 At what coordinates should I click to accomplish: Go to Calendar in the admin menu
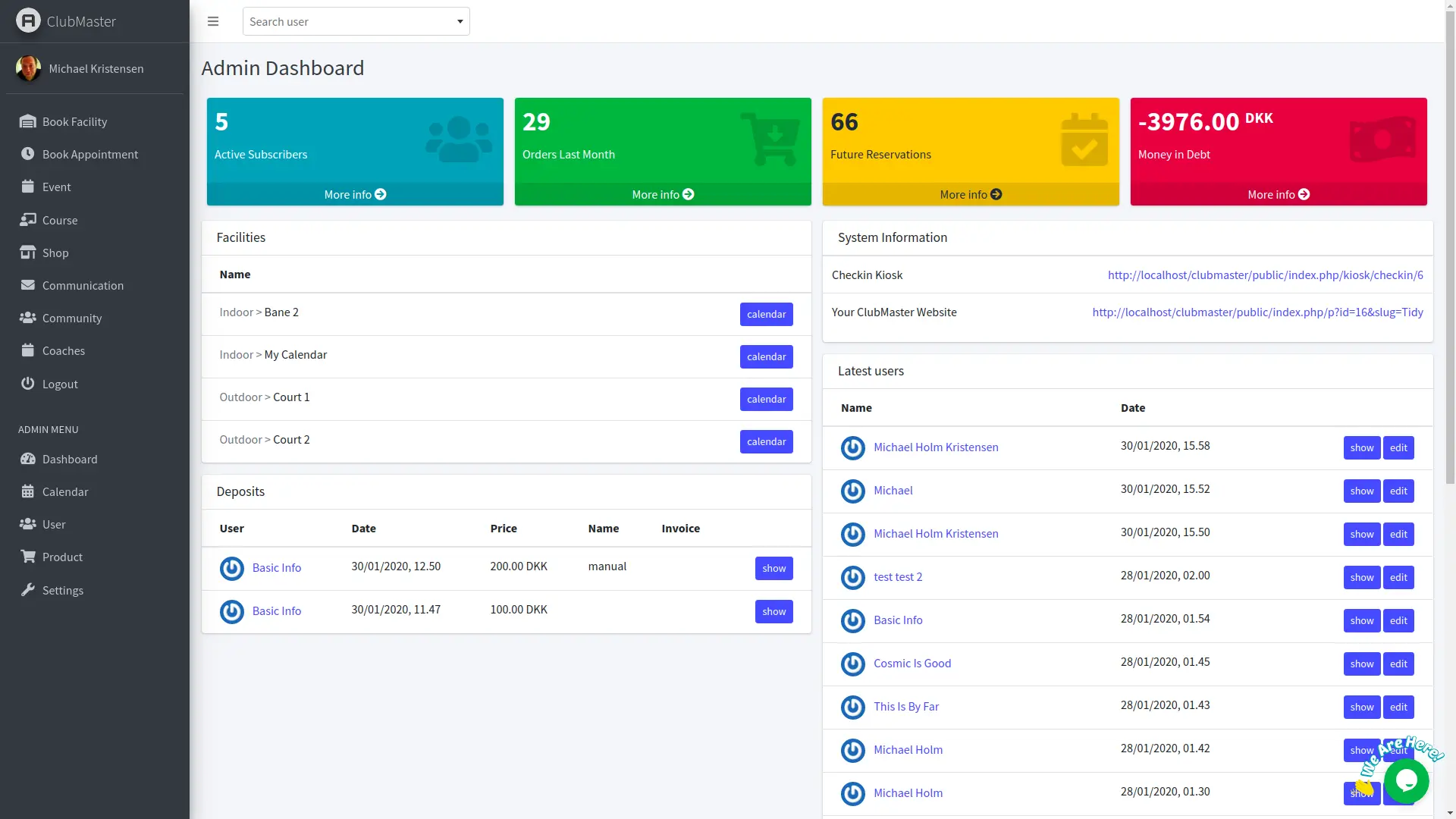[x=65, y=491]
